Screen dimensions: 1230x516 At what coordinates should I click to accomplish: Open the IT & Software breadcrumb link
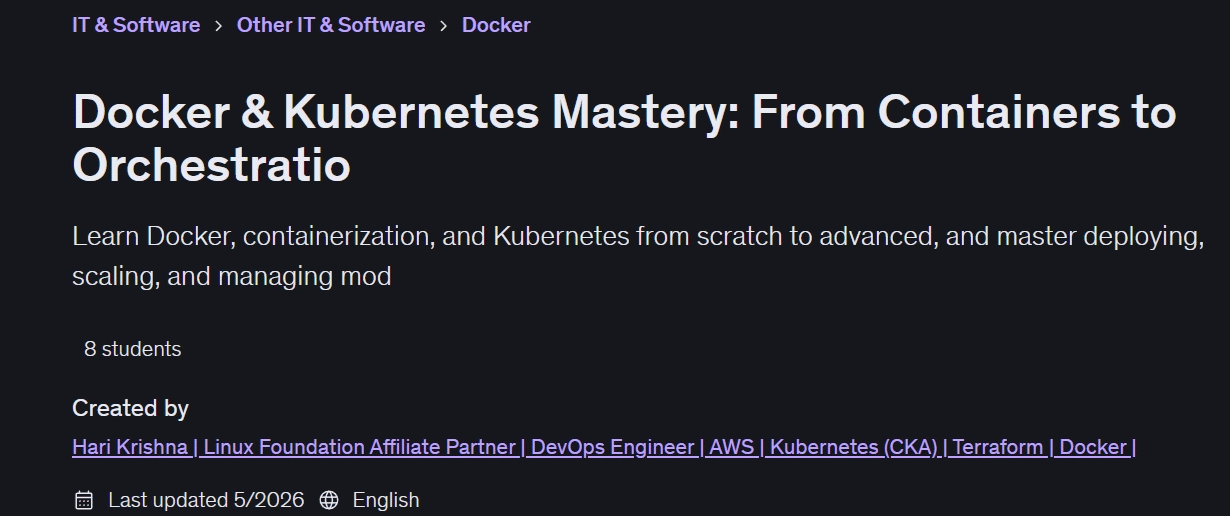pos(136,25)
